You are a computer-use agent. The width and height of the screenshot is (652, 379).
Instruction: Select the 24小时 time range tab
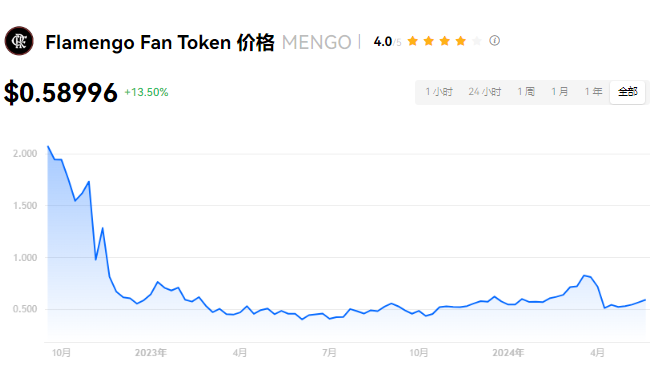pos(485,92)
